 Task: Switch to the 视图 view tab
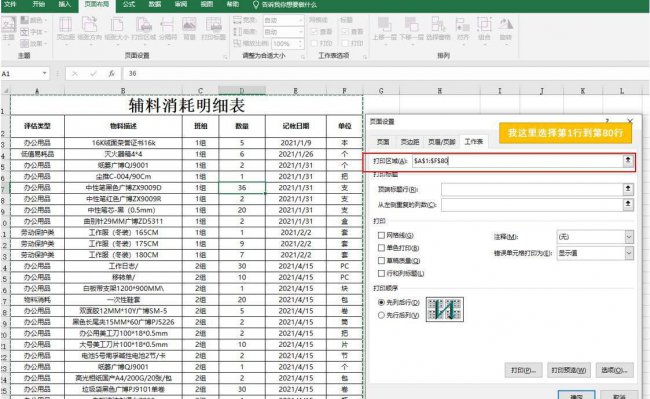click(x=207, y=4)
